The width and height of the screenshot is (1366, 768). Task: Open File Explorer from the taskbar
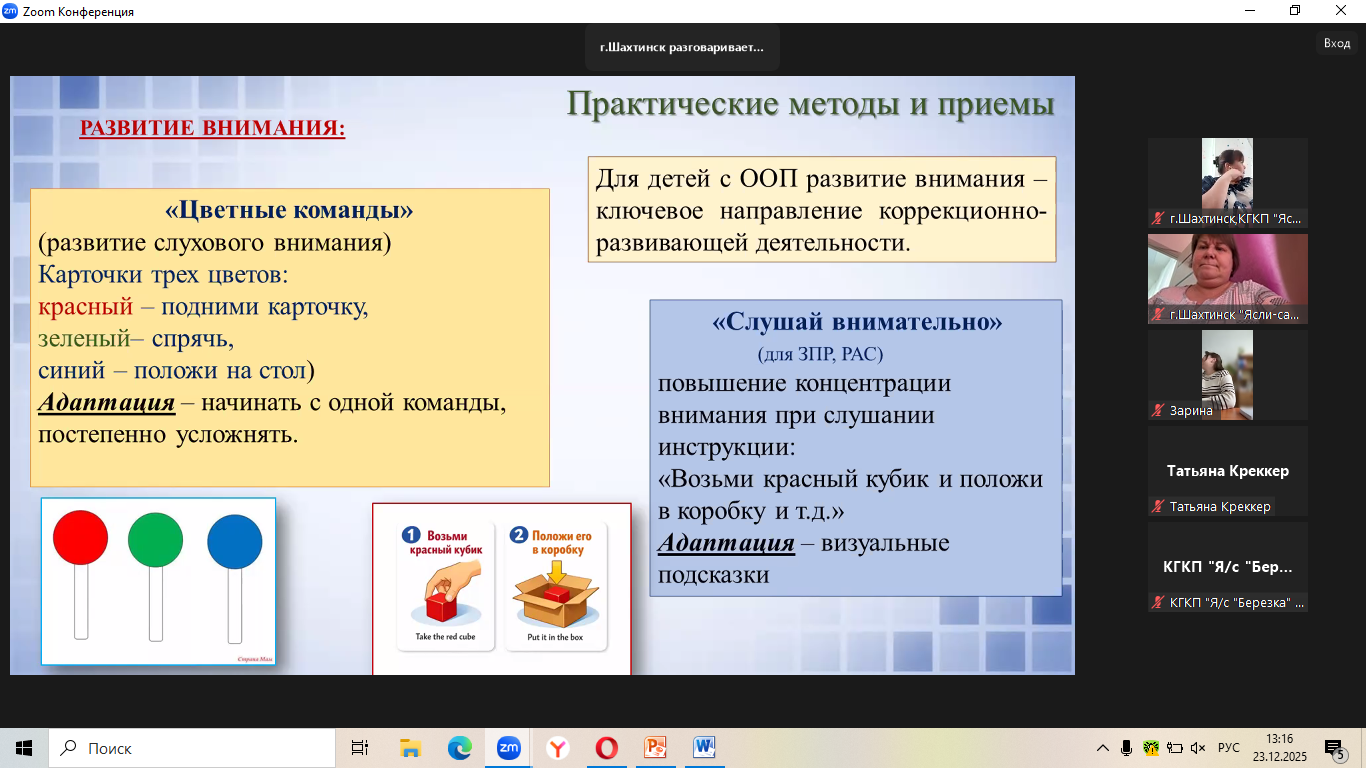(410, 748)
